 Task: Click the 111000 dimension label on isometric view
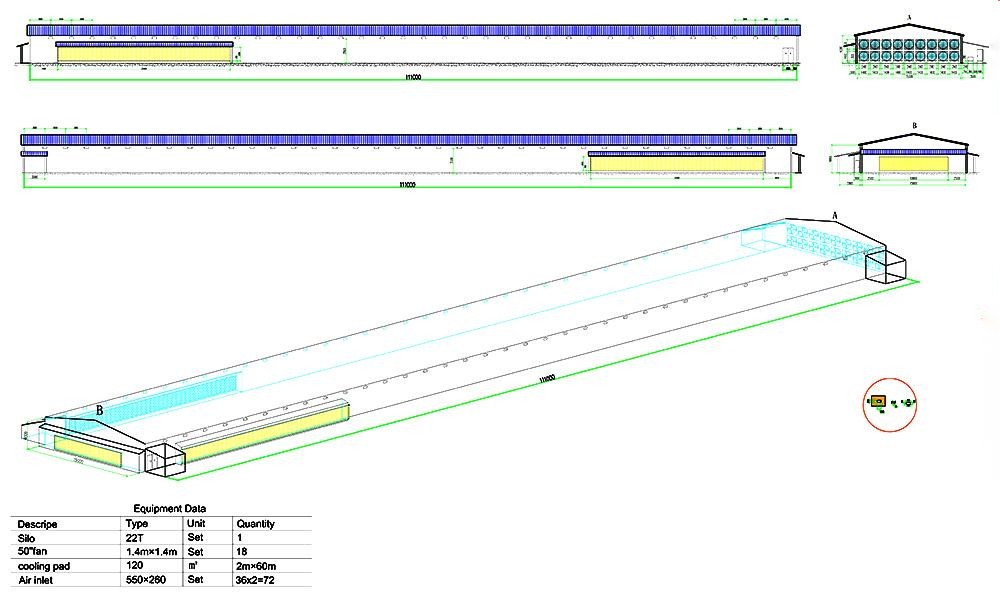pos(547,379)
